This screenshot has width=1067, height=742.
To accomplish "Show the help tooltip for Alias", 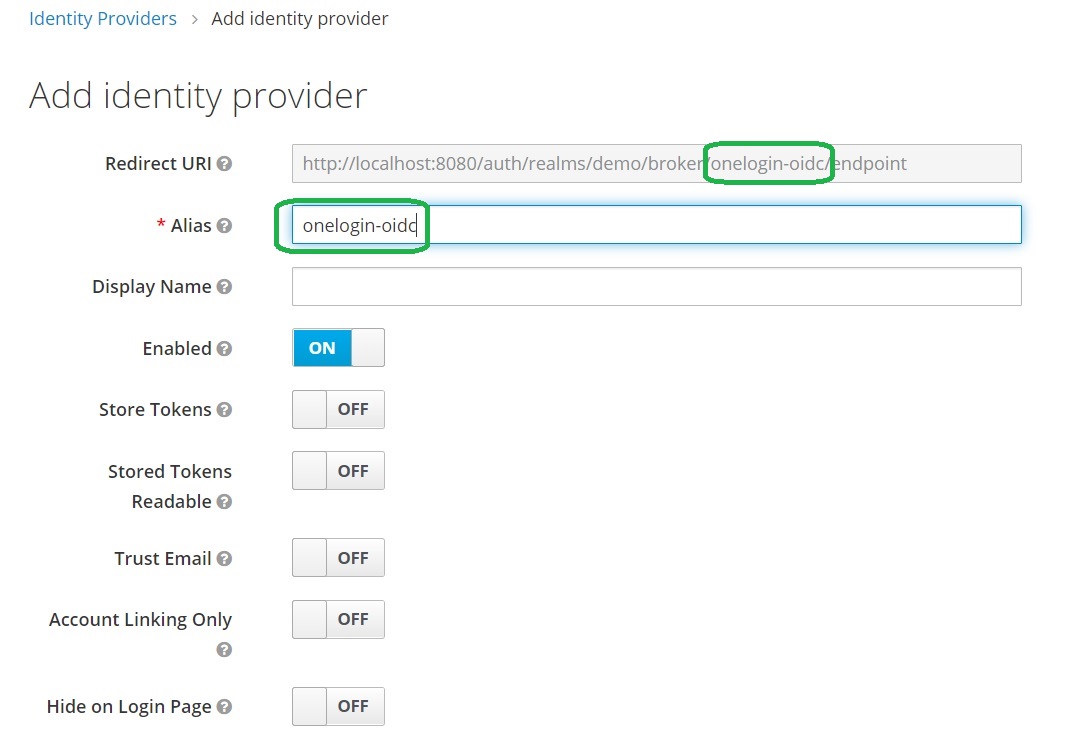I will click(x=224, y=226).
